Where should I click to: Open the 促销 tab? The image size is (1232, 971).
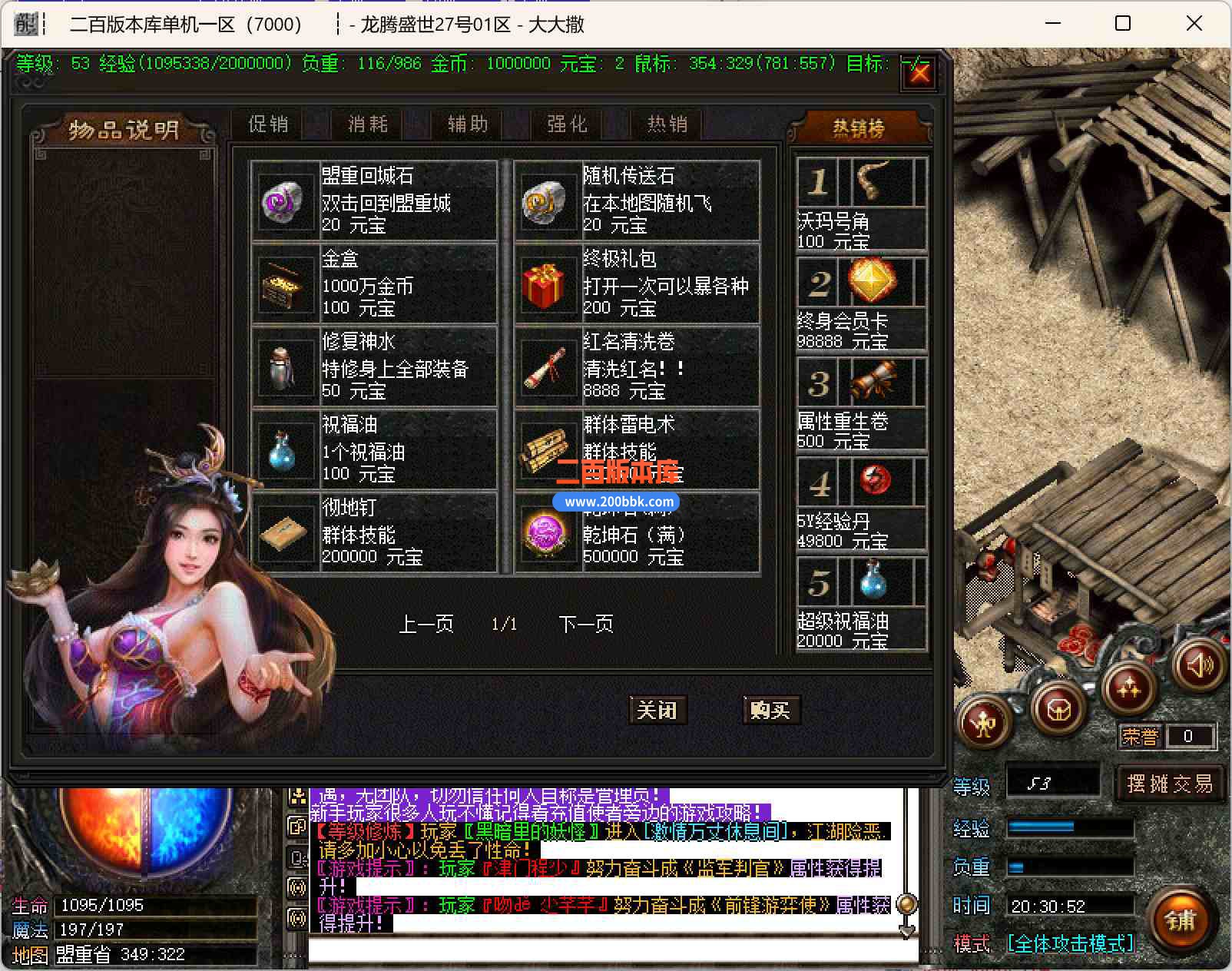[268, 124]
